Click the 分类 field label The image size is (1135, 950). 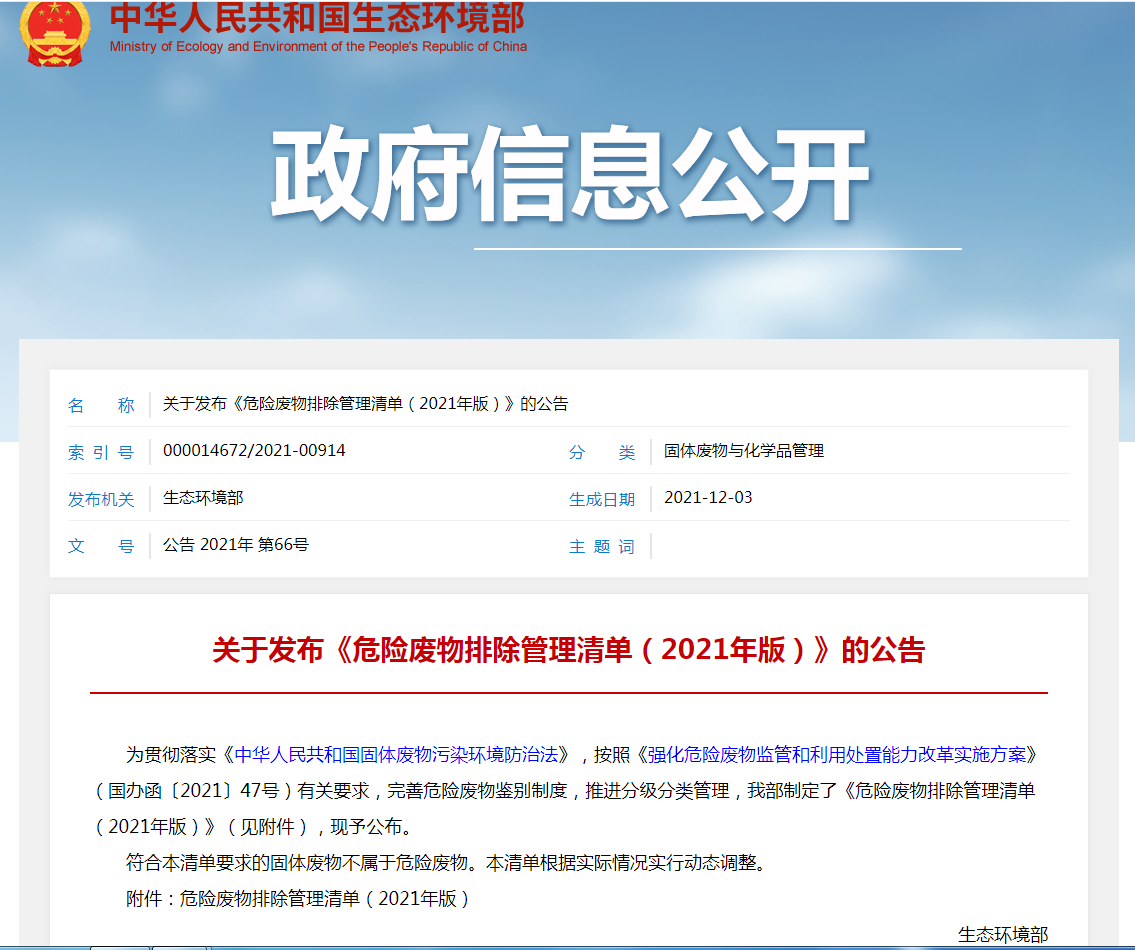click(602, 452)
